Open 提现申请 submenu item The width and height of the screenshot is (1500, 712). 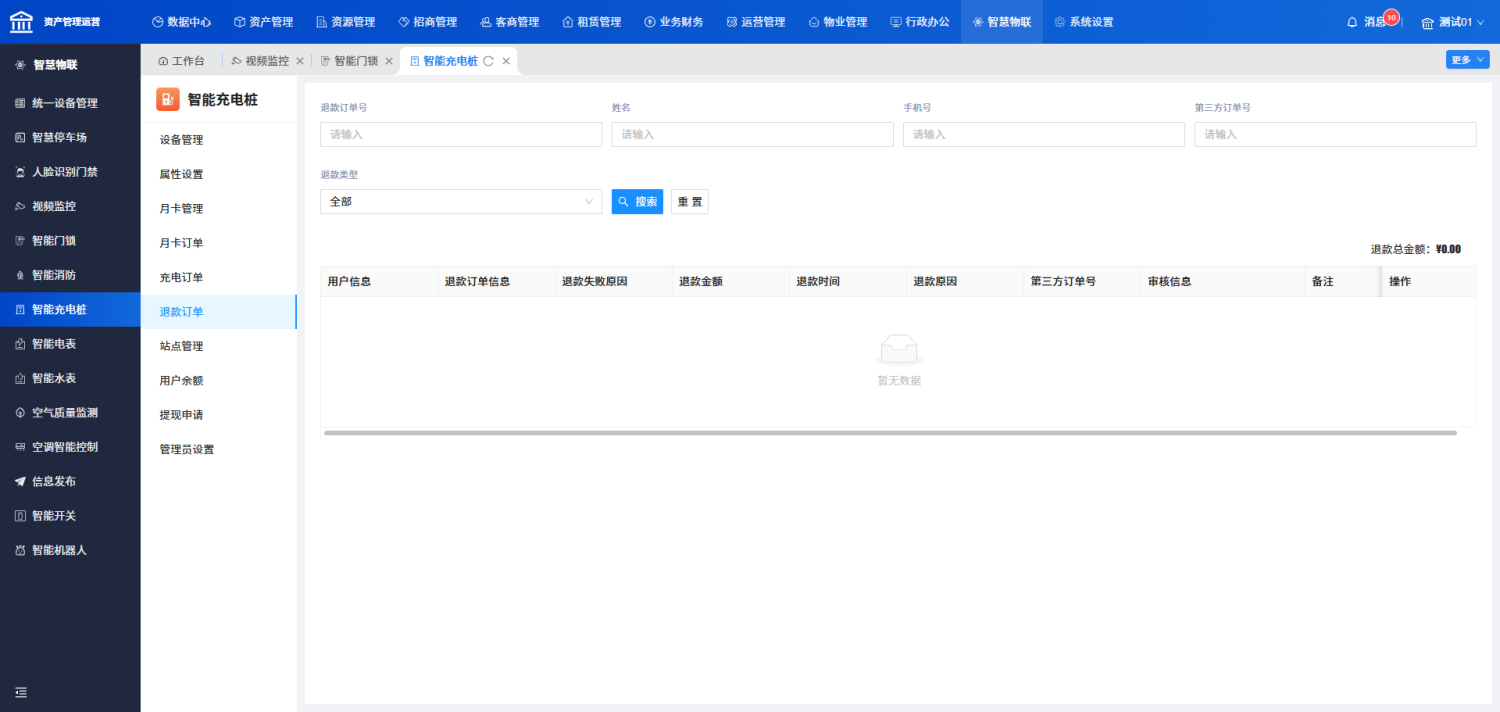coord(219,415)
